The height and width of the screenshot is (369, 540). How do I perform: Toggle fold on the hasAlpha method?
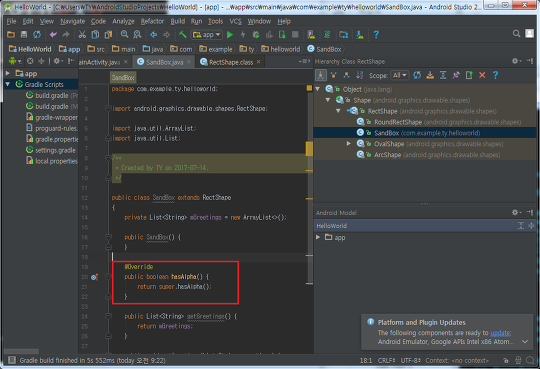pos(108,277)
